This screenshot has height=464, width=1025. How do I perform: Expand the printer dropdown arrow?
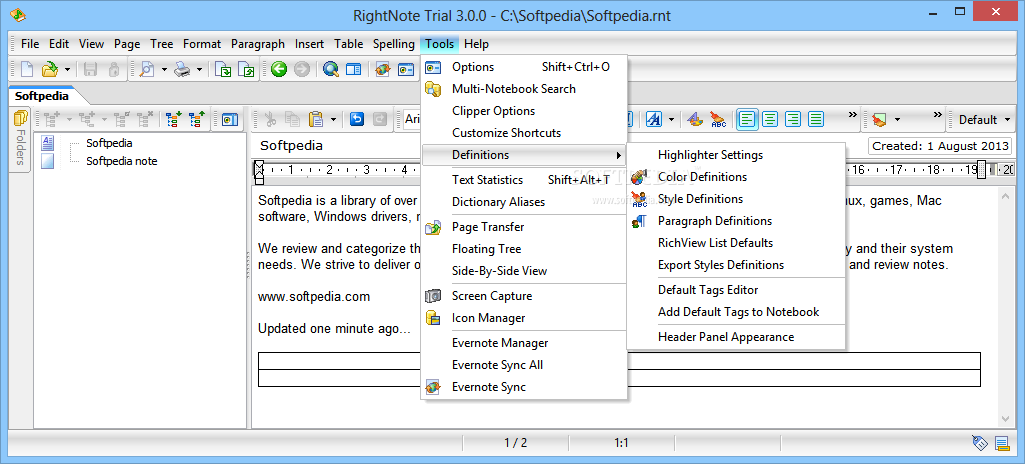point(199,69)
